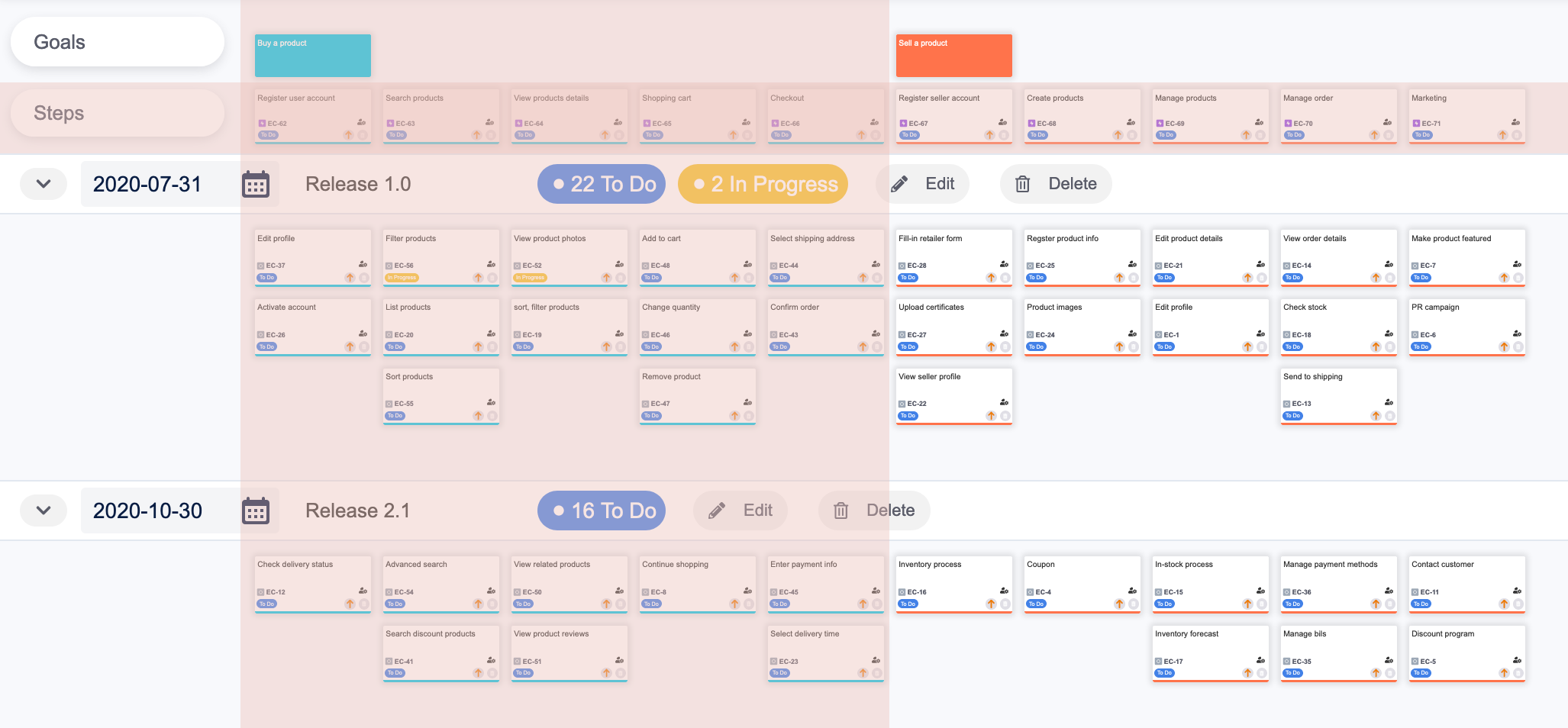Collapse the Release 2.1 section
The height and width of the screenshot is (728, 1568).
click(43, 510)
